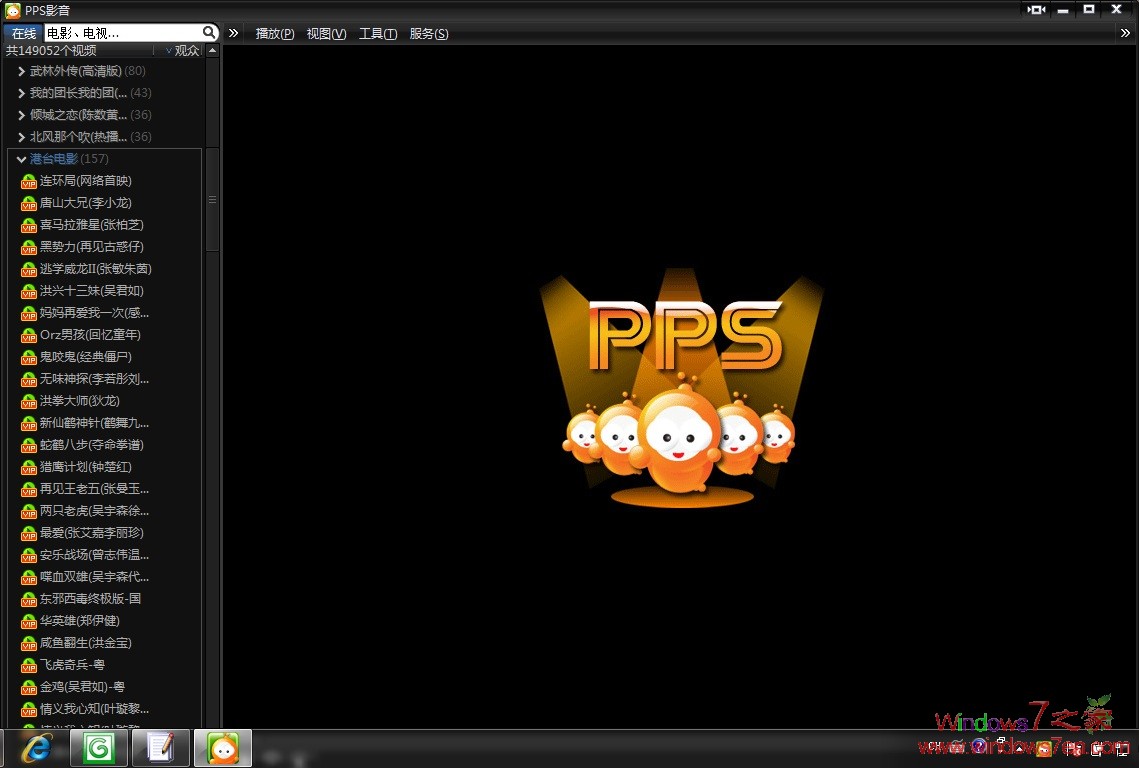The width and height of the screenshot is (1139, 768).
Task: Play 唐山大兄(李小龙) from the list
Action: pos(85,203)
